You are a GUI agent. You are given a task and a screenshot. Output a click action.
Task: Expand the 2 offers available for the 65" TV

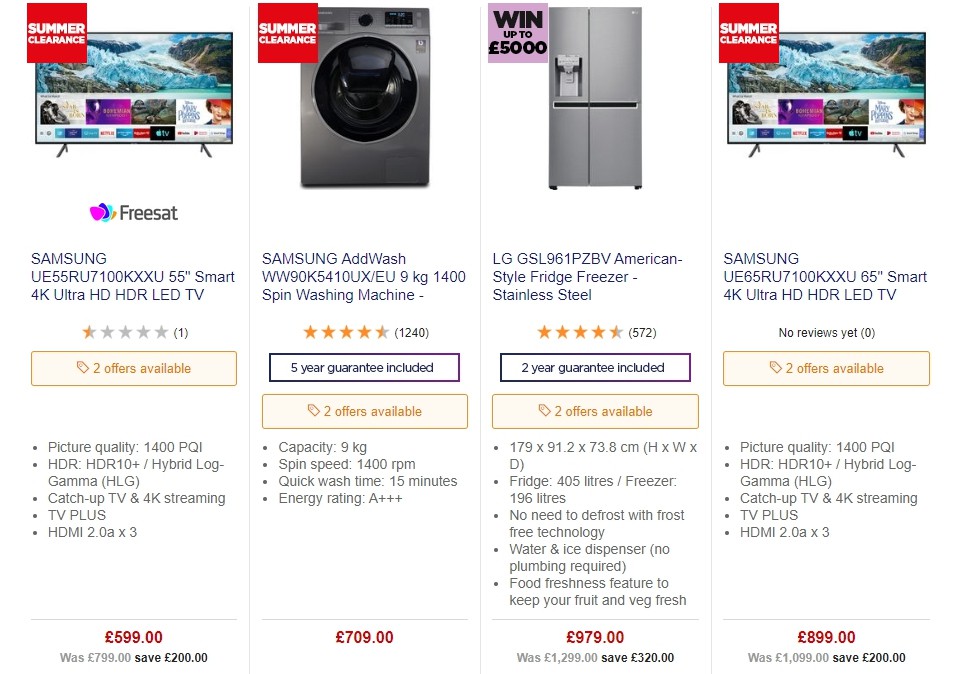pos(826,368)
